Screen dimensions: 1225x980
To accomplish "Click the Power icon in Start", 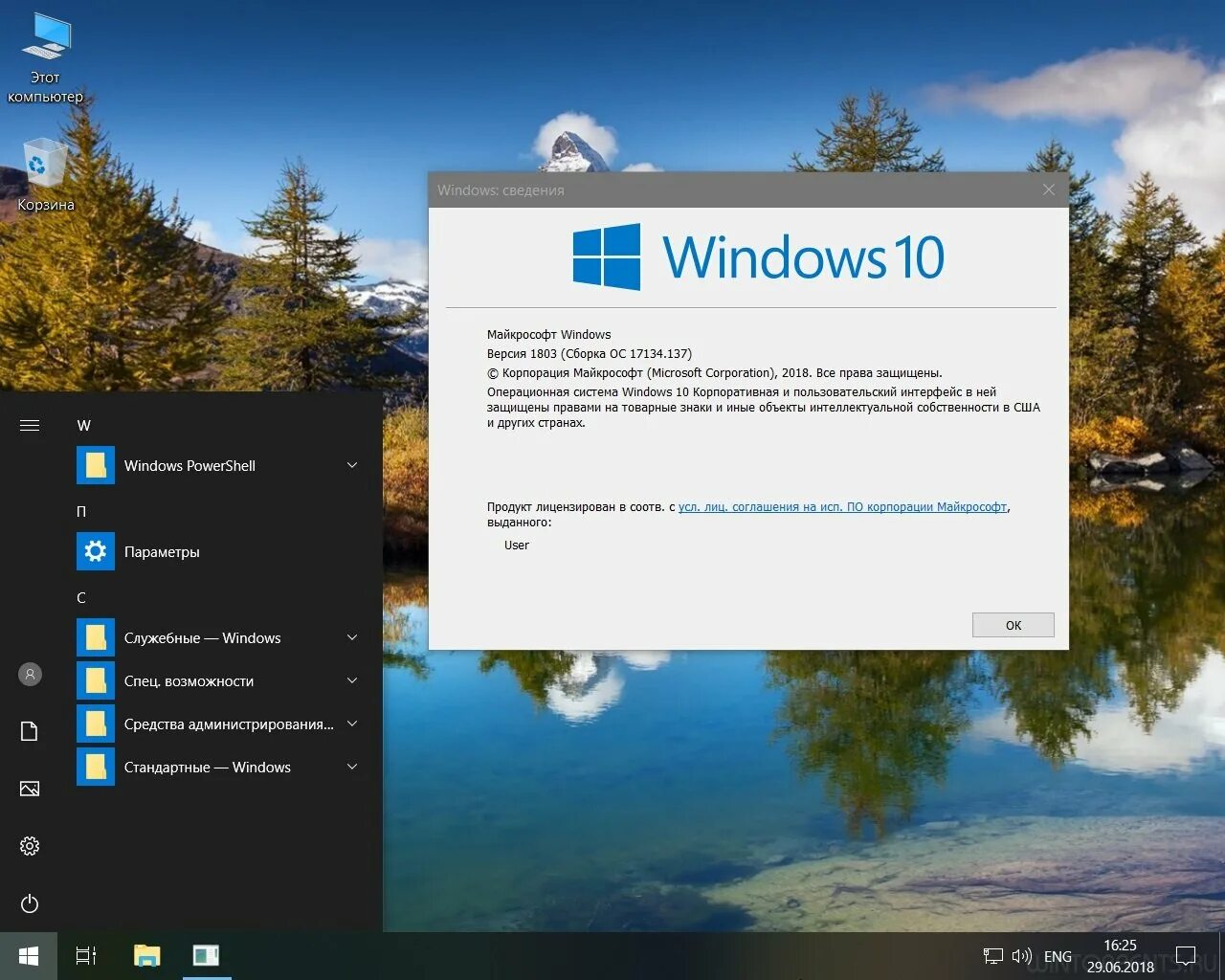I will [x=30, y=903].
